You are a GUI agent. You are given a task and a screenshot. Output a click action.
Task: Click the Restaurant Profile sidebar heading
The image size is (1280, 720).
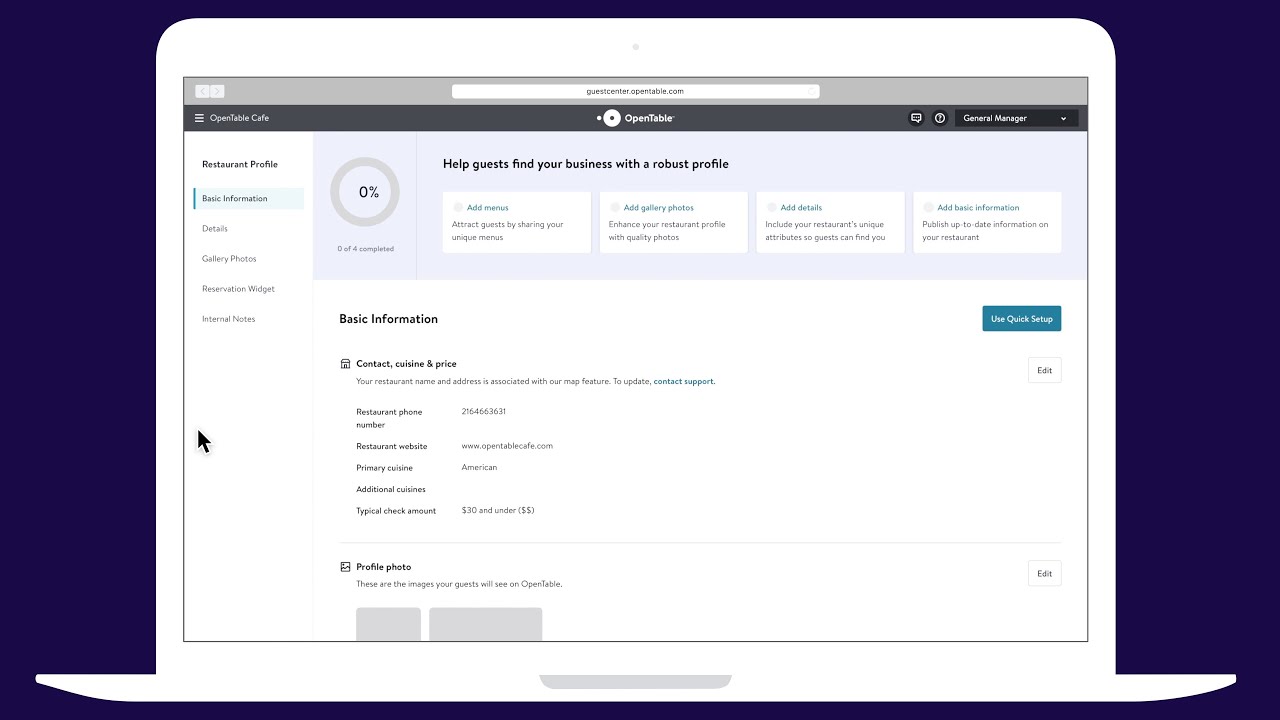tap(240, 164)
